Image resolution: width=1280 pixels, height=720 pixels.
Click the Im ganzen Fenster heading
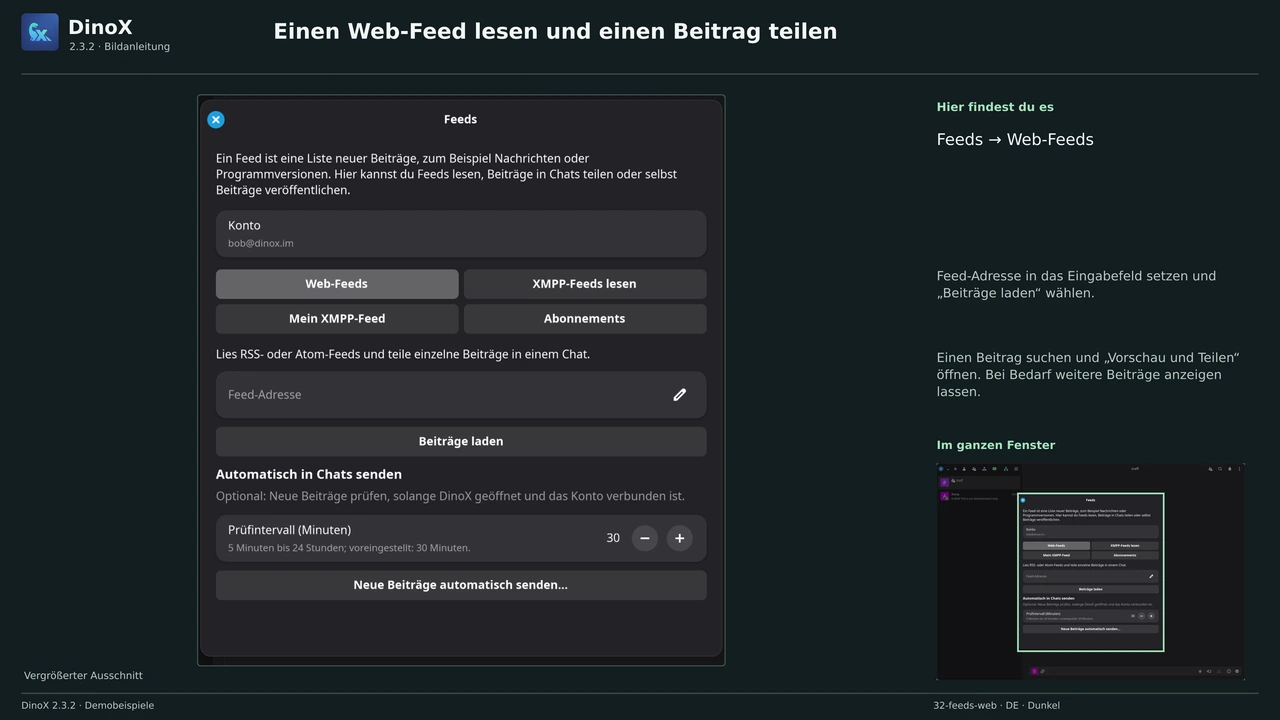(996, 445)
